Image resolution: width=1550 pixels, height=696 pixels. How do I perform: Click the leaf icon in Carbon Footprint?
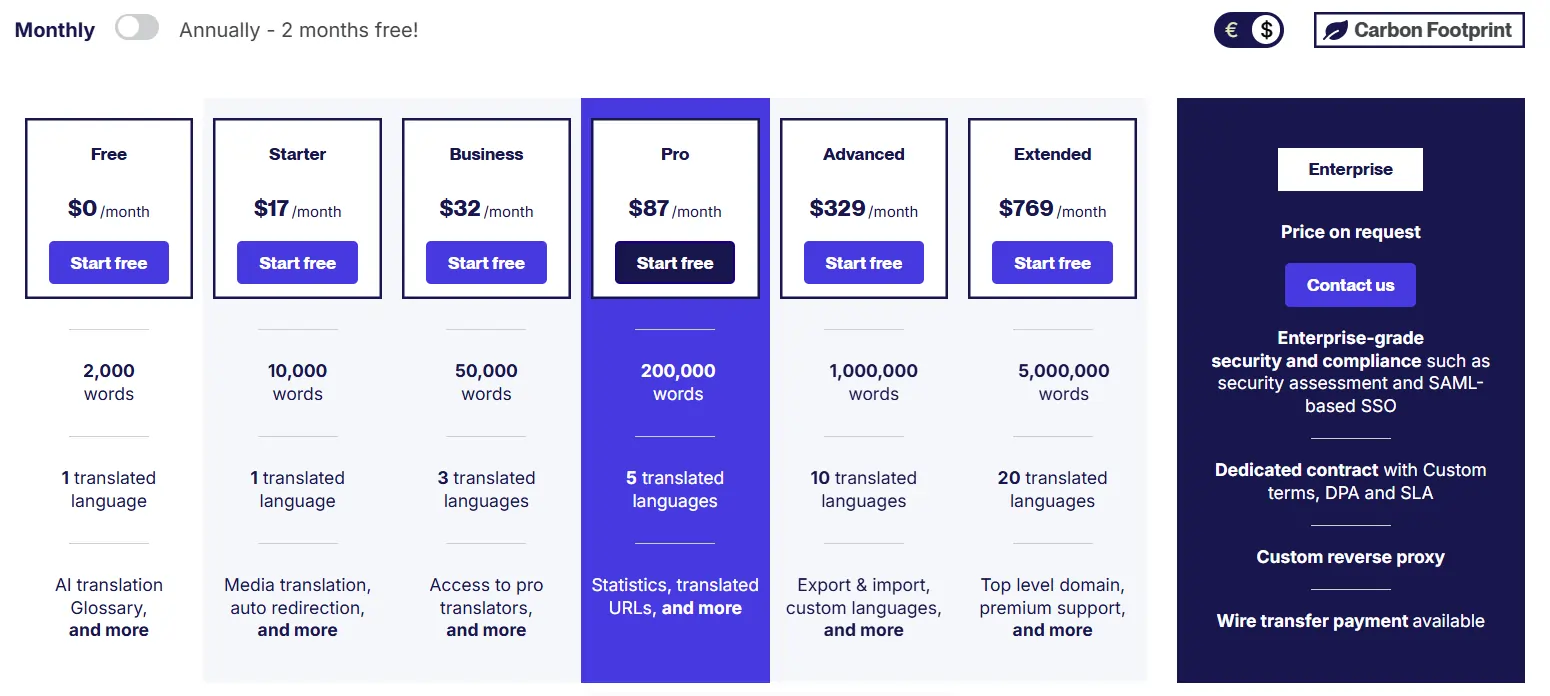[x=1335, y=30]
